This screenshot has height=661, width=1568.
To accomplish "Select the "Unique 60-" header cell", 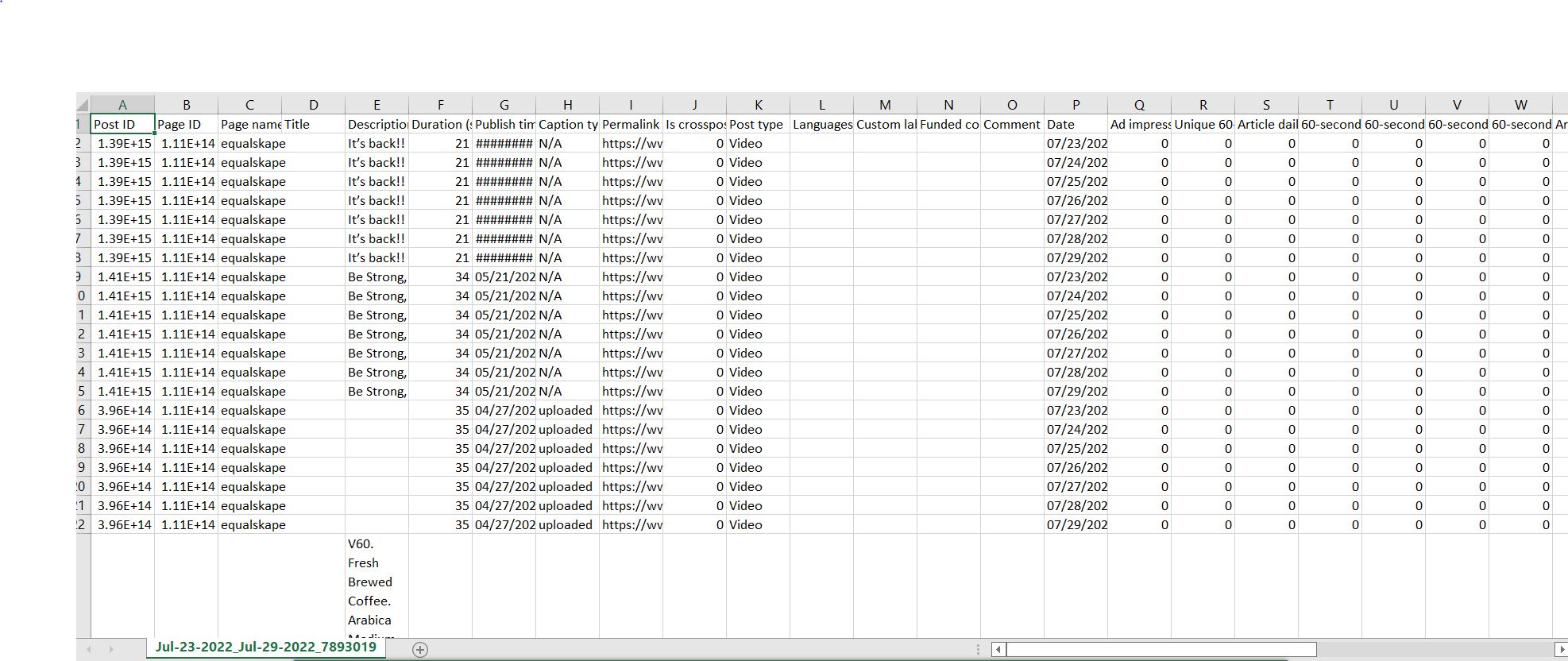I will (1203, 124).
